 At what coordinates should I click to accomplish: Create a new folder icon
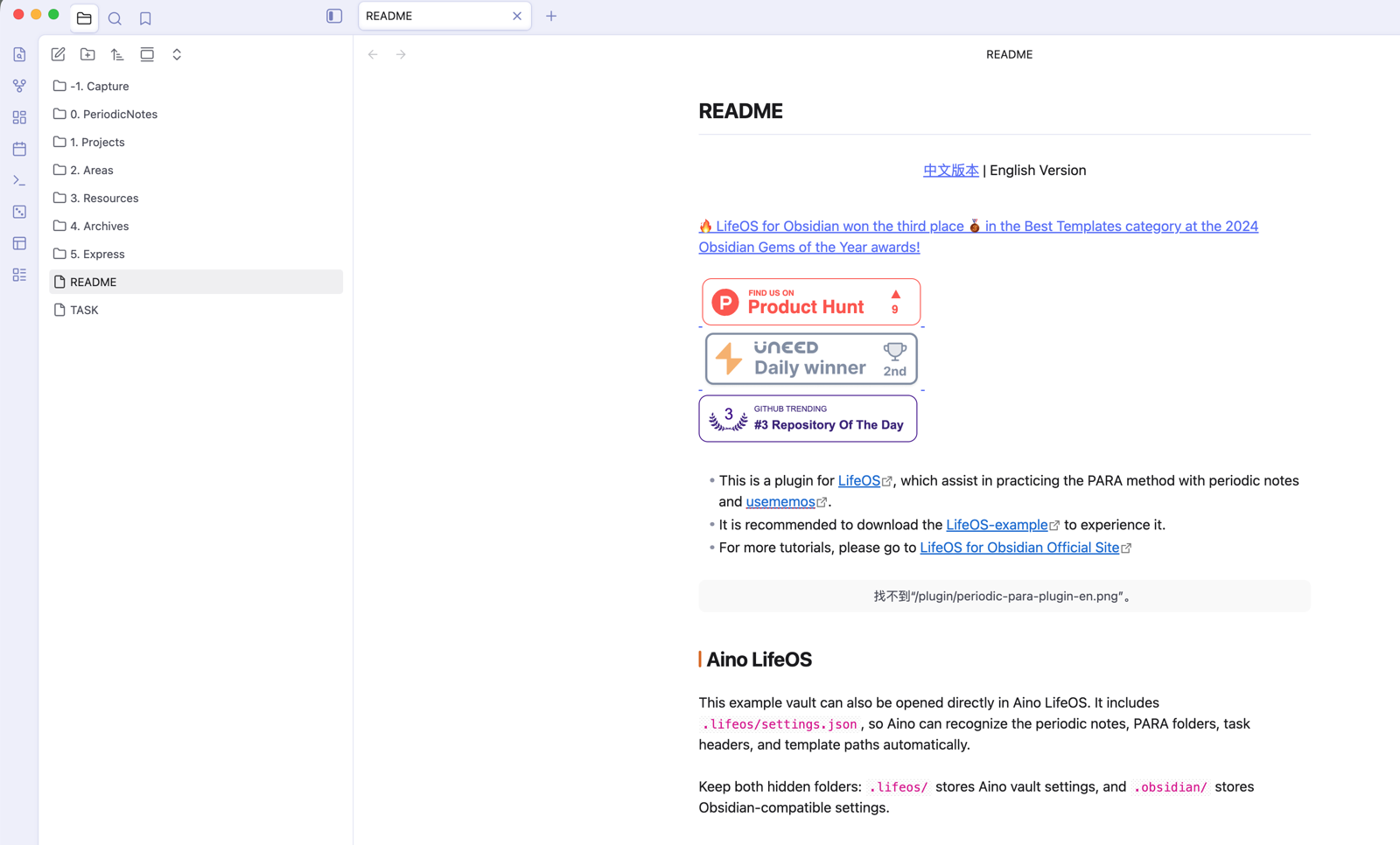pos(87,54)
